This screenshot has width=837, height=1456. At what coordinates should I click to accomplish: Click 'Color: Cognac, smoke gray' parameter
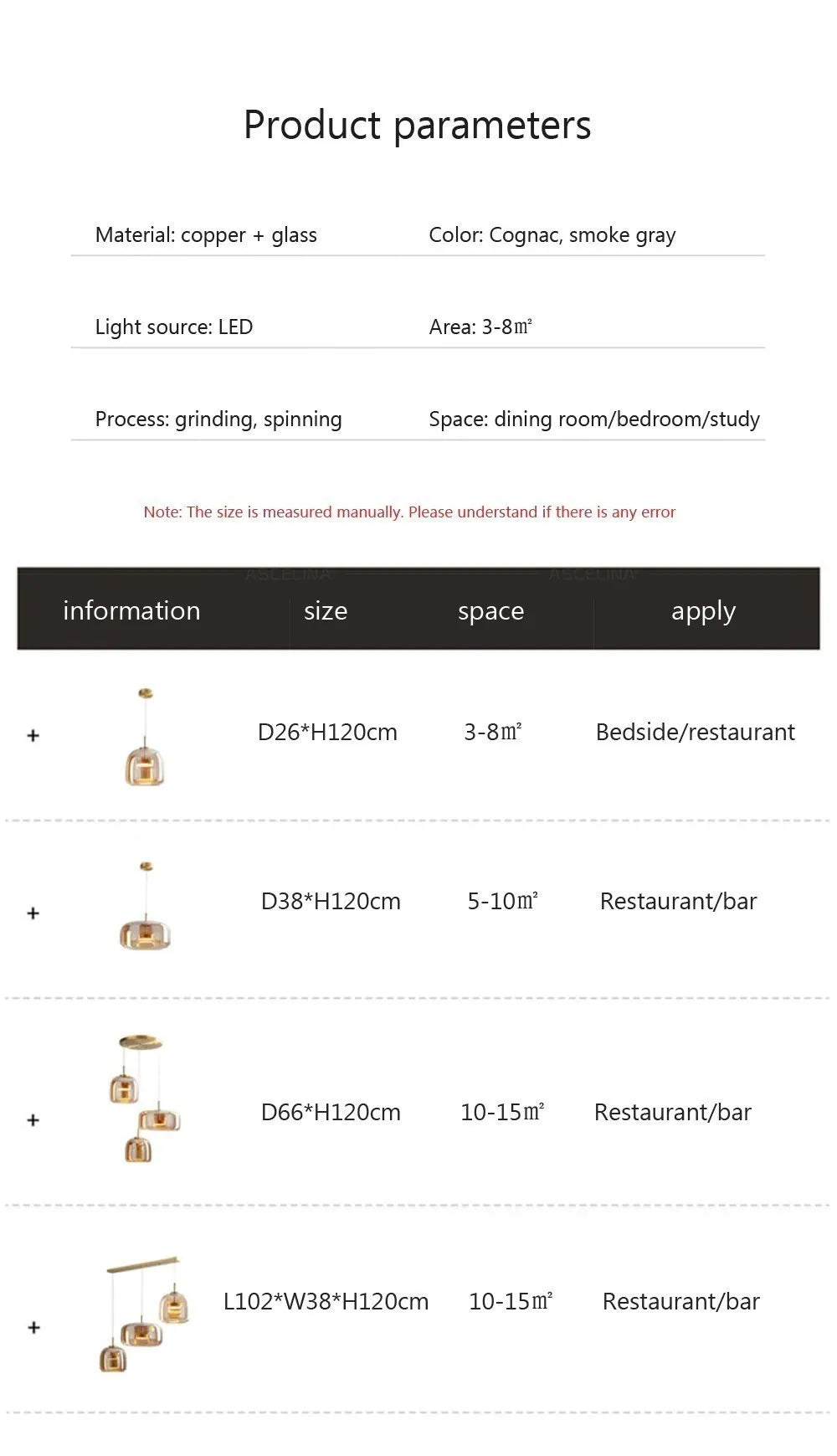(x=552, y=235)
